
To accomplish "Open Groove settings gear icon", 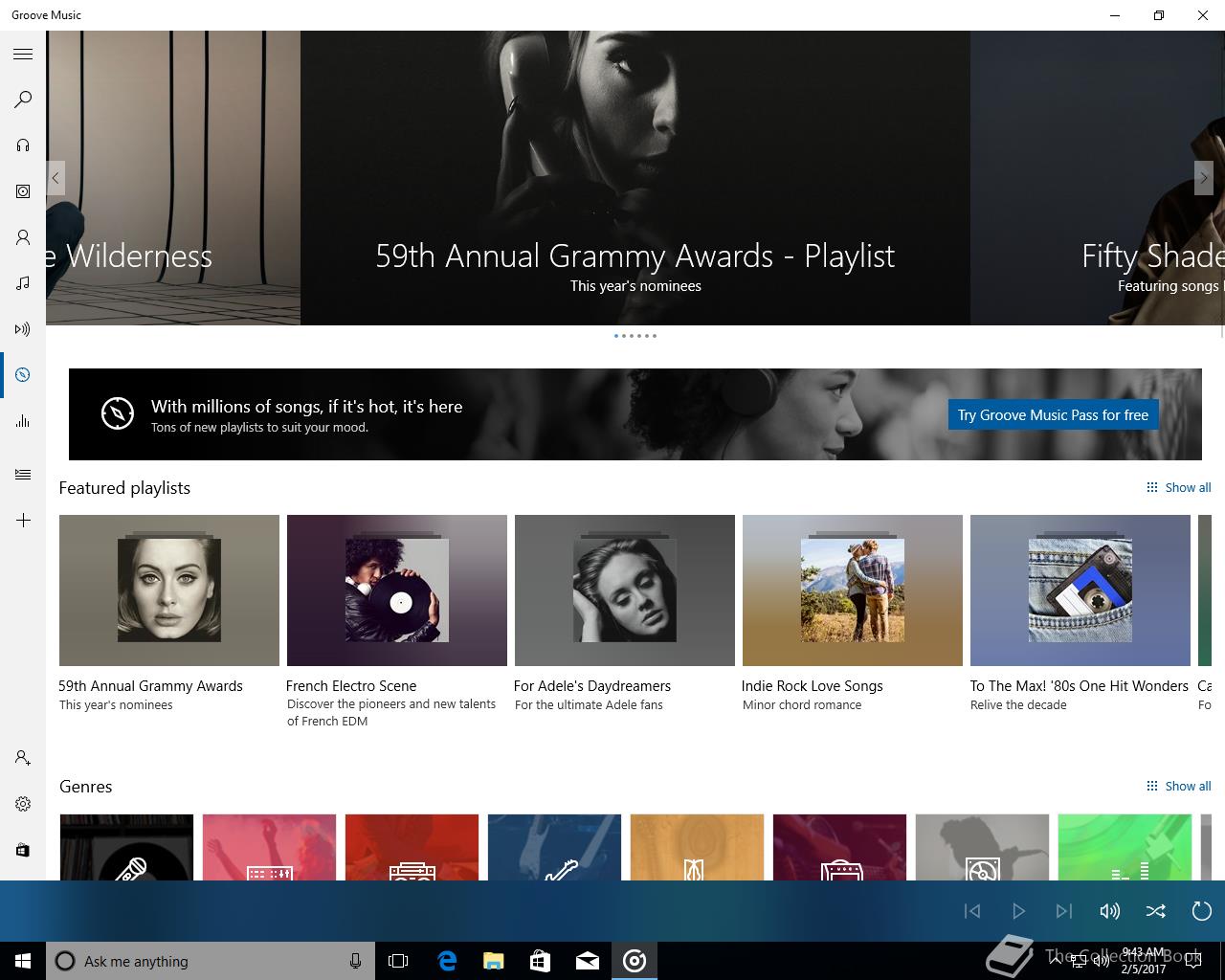I will 23,804.
